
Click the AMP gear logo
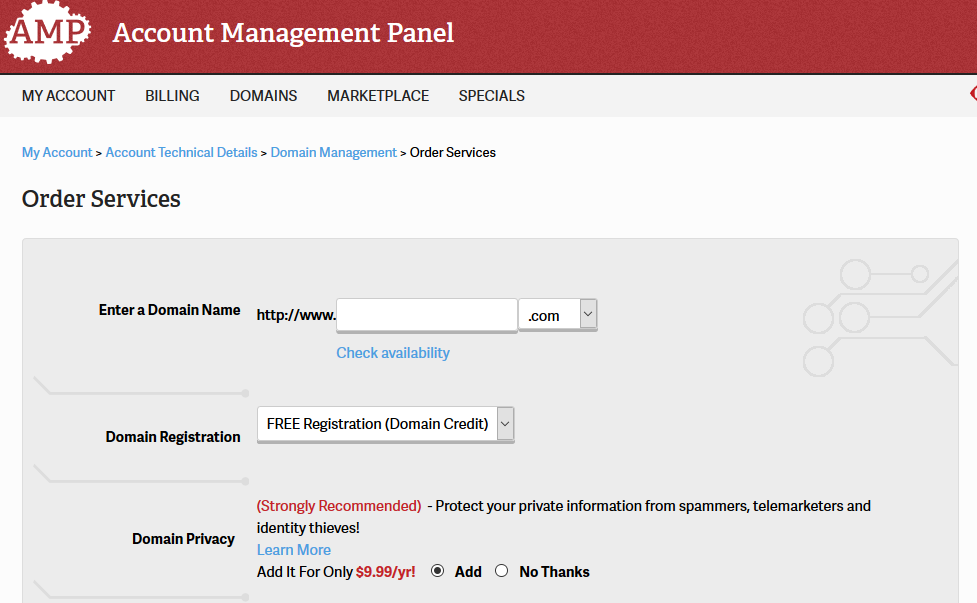pyautogui.click(x=47, y=32)
